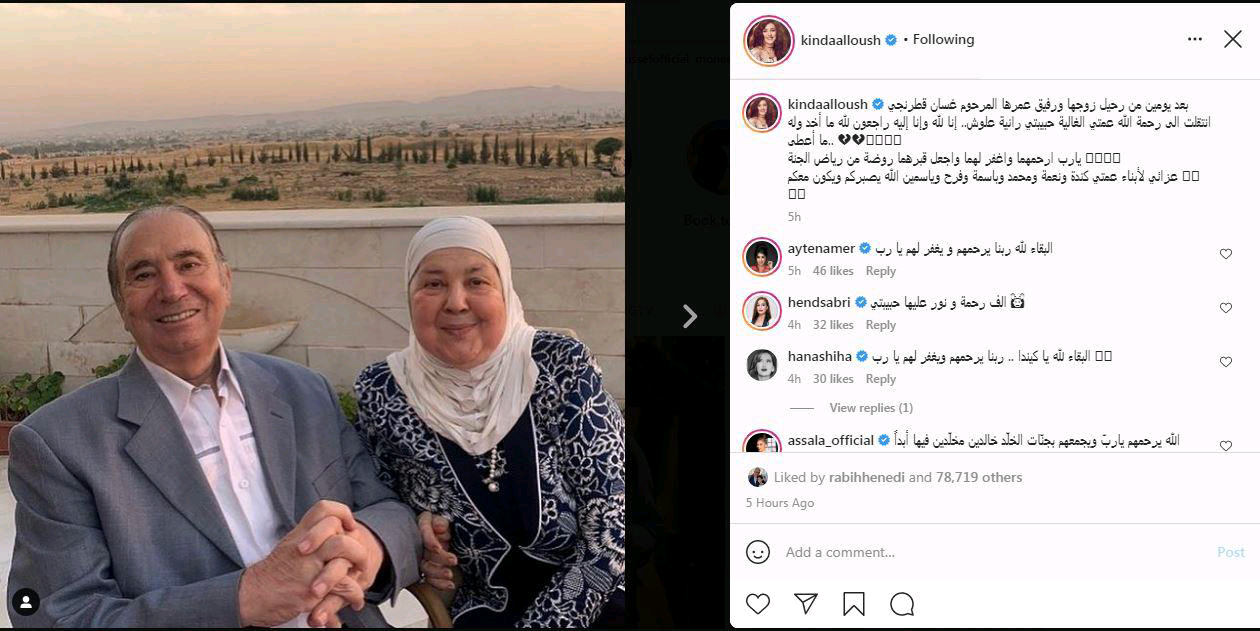Toggle the Following status for kindaalloush
This screenshot has height=631, width=1260.
pyautogui.click(x=943, y=39)
